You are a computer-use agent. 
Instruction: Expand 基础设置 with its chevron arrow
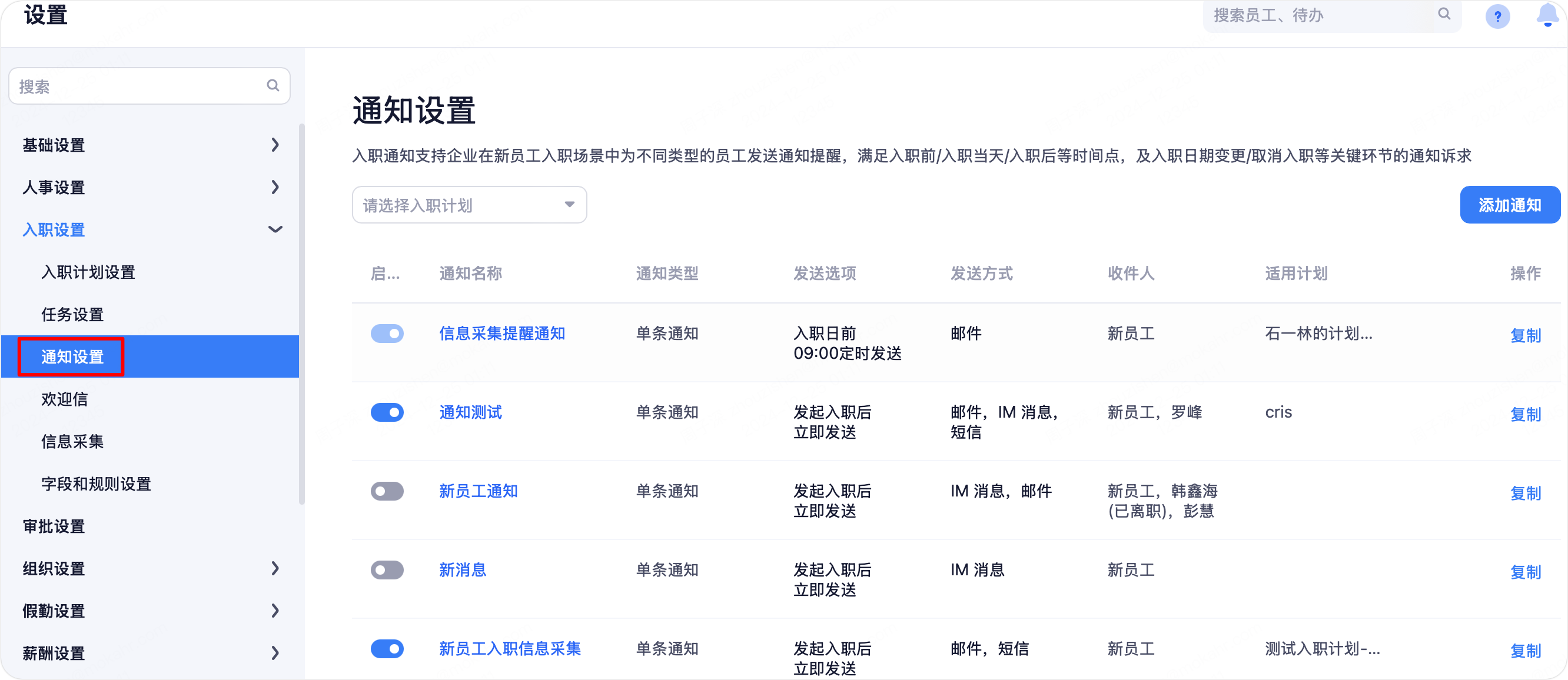click(275, 145)
